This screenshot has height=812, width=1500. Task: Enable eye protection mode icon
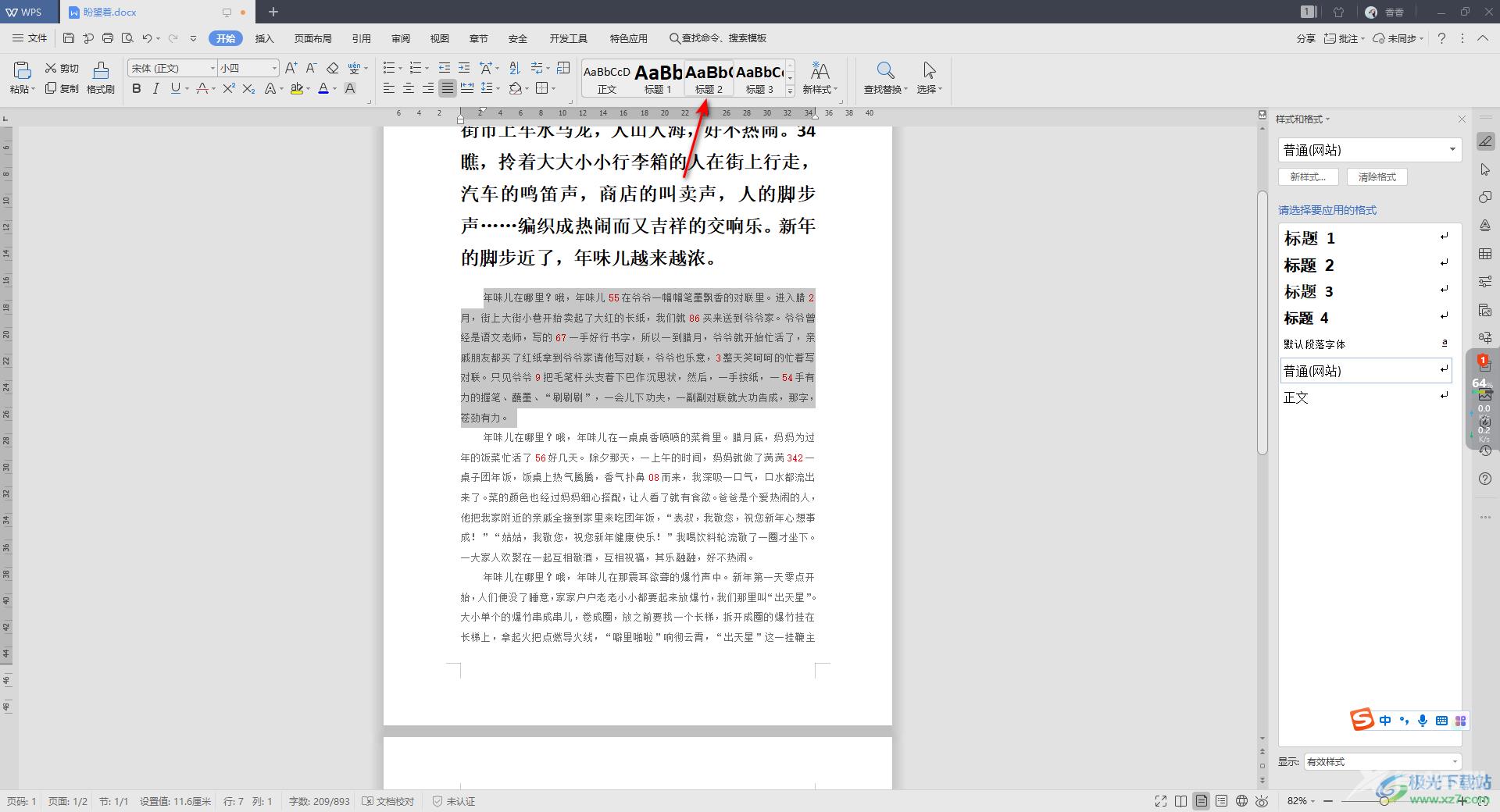1262,801
